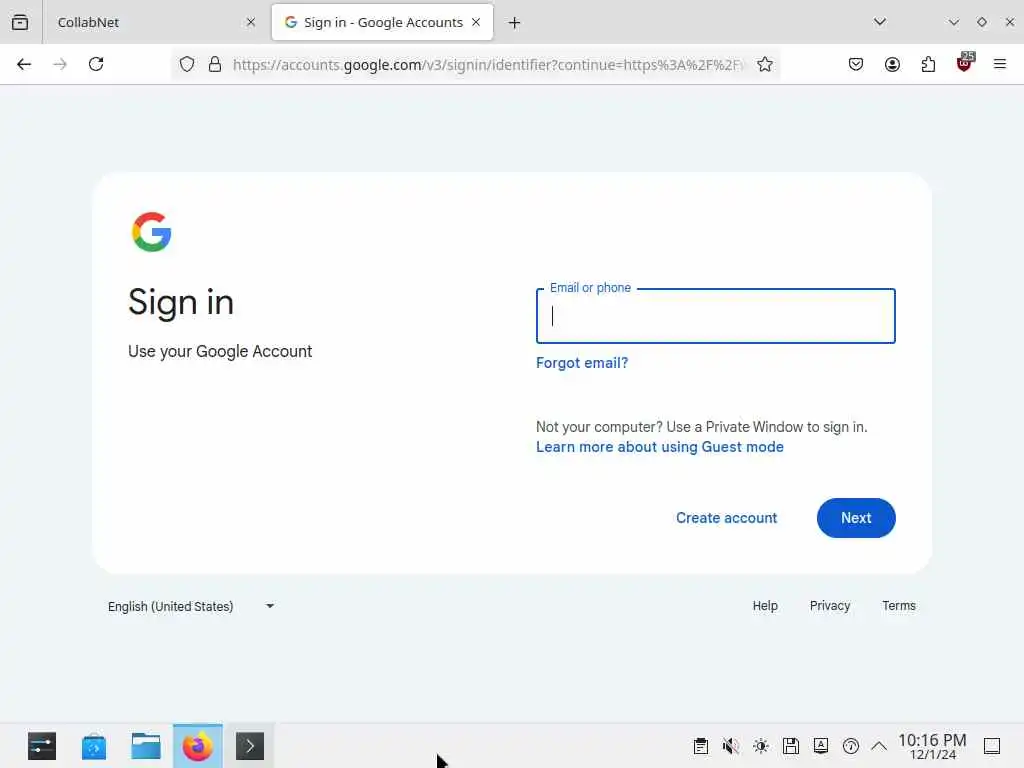The image size is (1024, 768).
Task: Open the list all tabs dropdown
Action: [x=880, y=22]
